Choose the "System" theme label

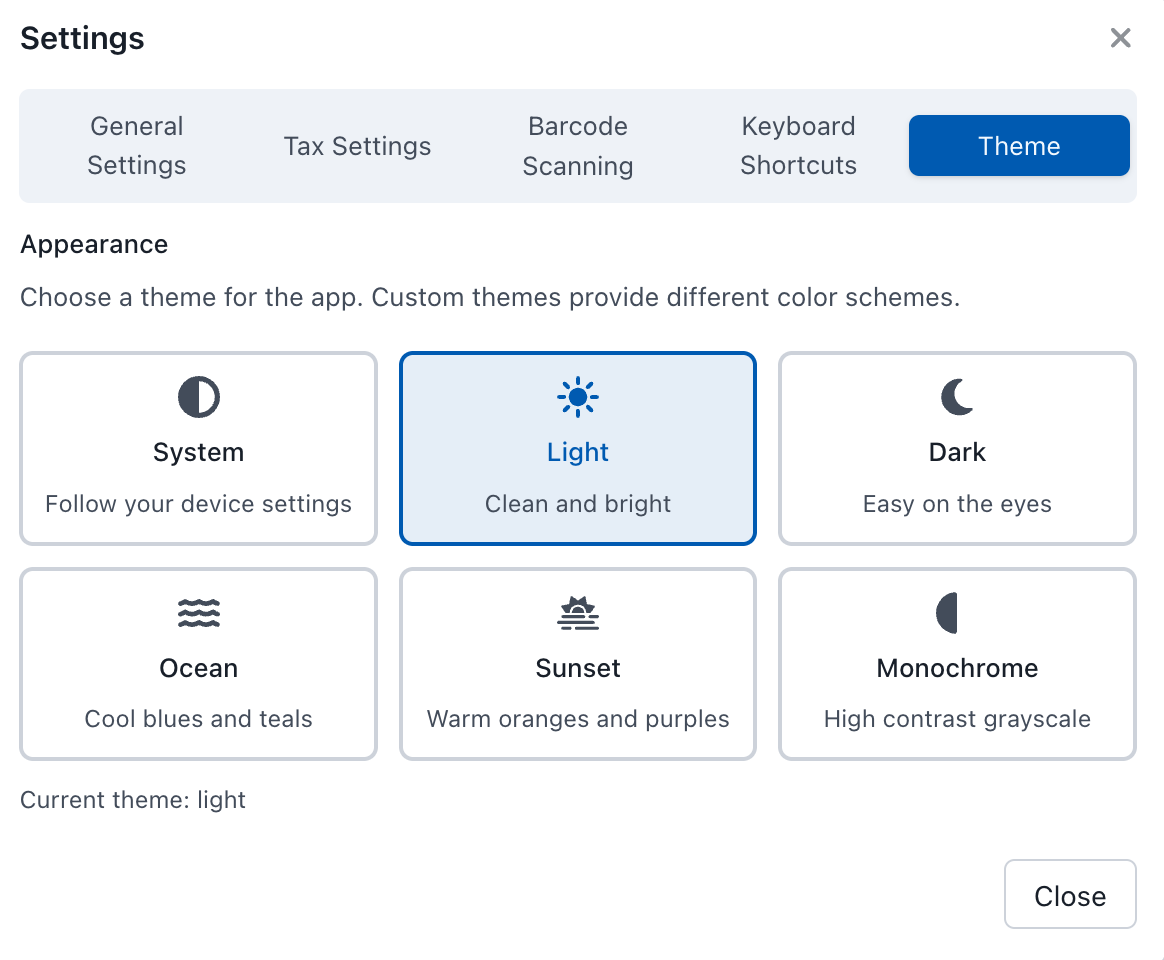tap(198, 452)
